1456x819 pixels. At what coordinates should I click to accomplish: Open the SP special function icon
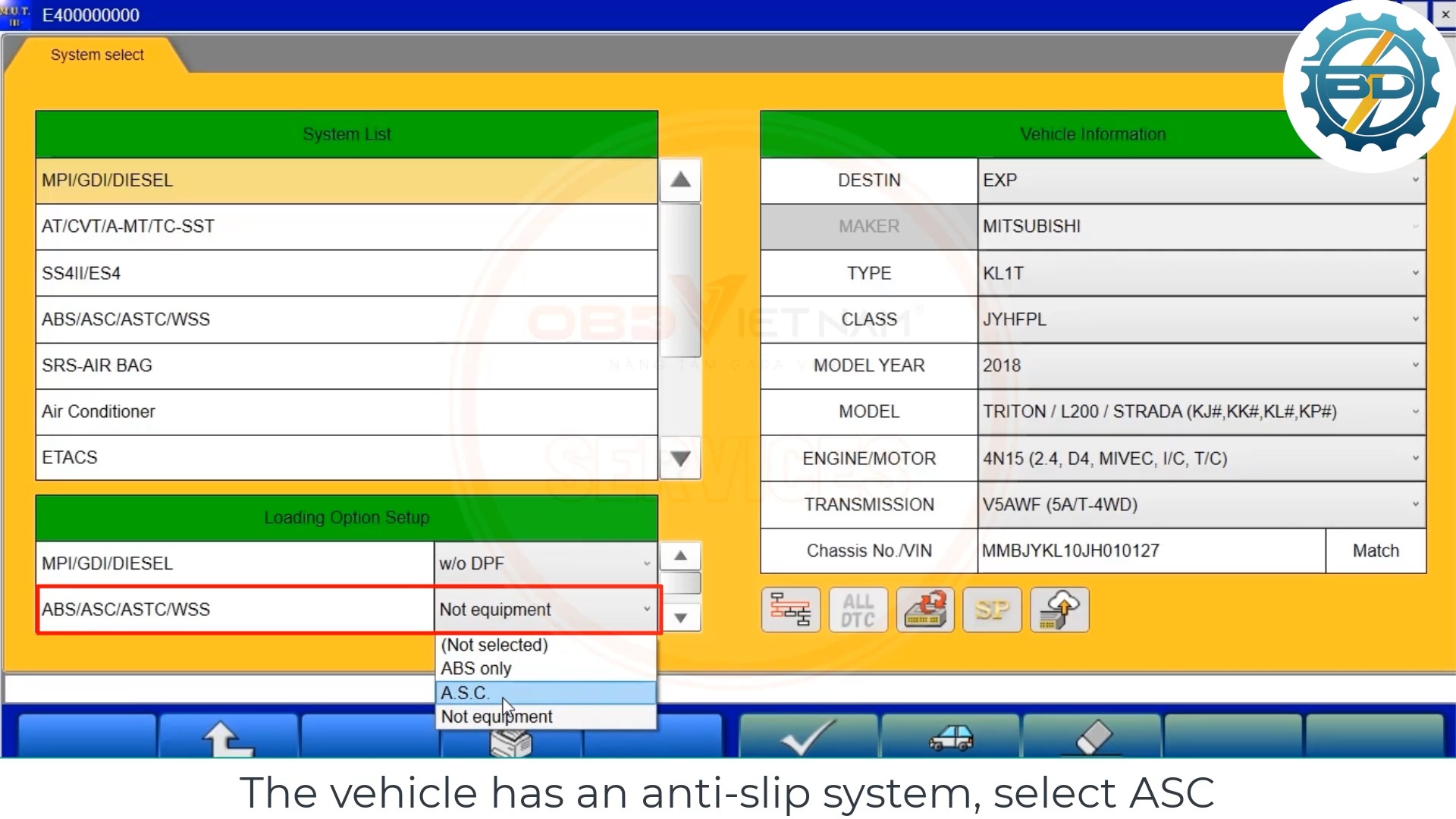992,609
